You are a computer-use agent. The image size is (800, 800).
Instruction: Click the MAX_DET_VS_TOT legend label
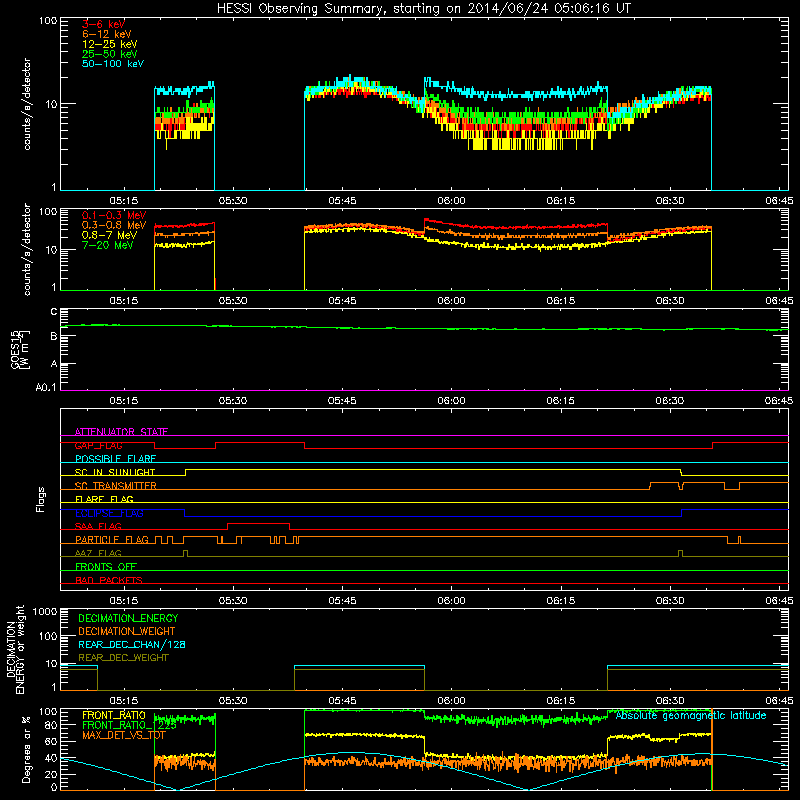(123, 735)
